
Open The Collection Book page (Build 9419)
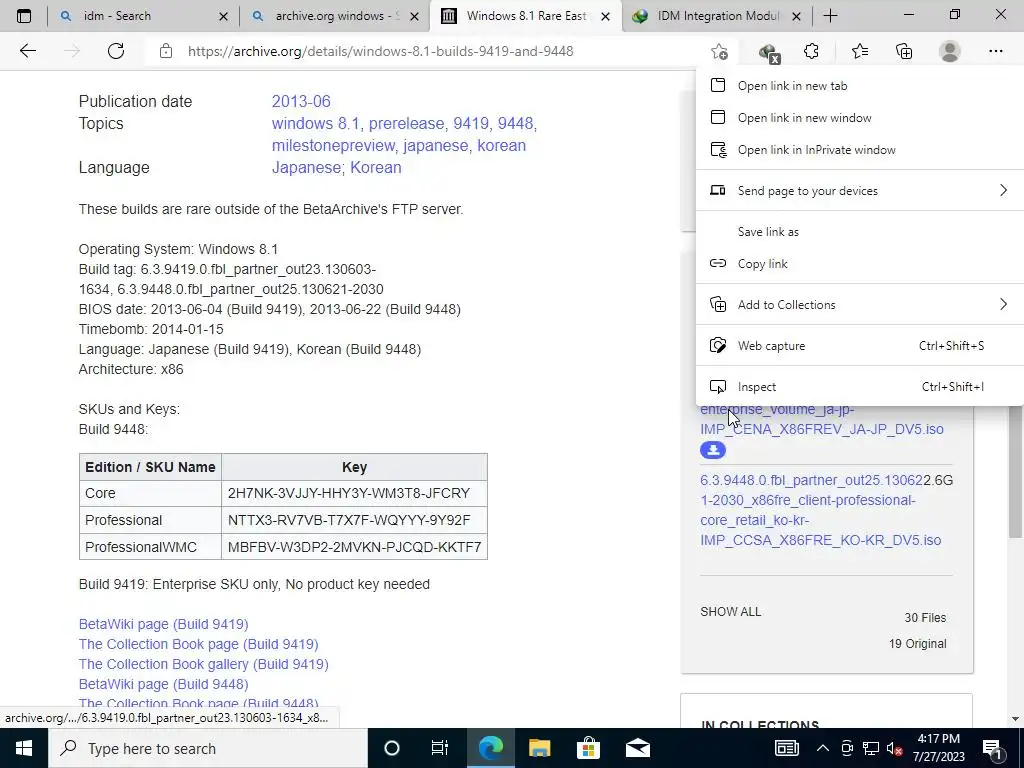tap(199, 644)
